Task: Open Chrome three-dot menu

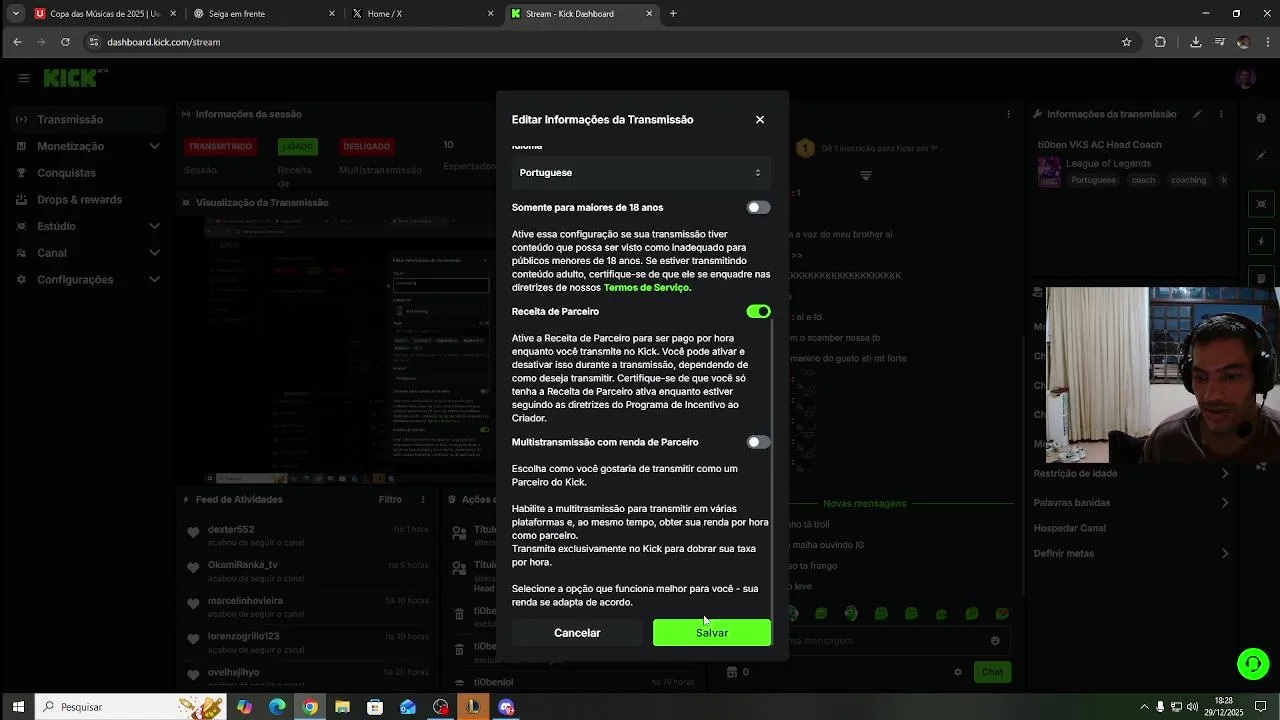Action: pos(1268,42)
